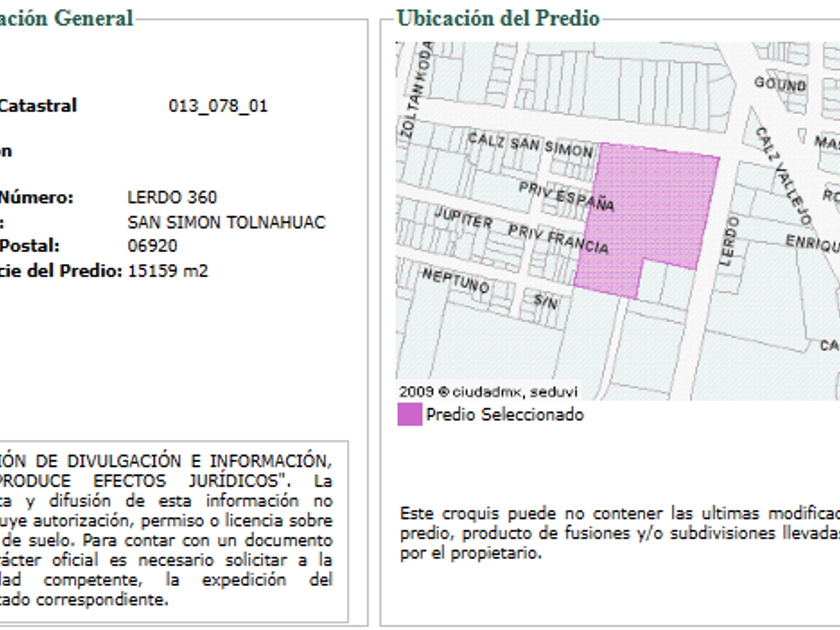Click the purple Predio Seleccionado legend swatch
840x630 pixels.
tap(410, 415)
